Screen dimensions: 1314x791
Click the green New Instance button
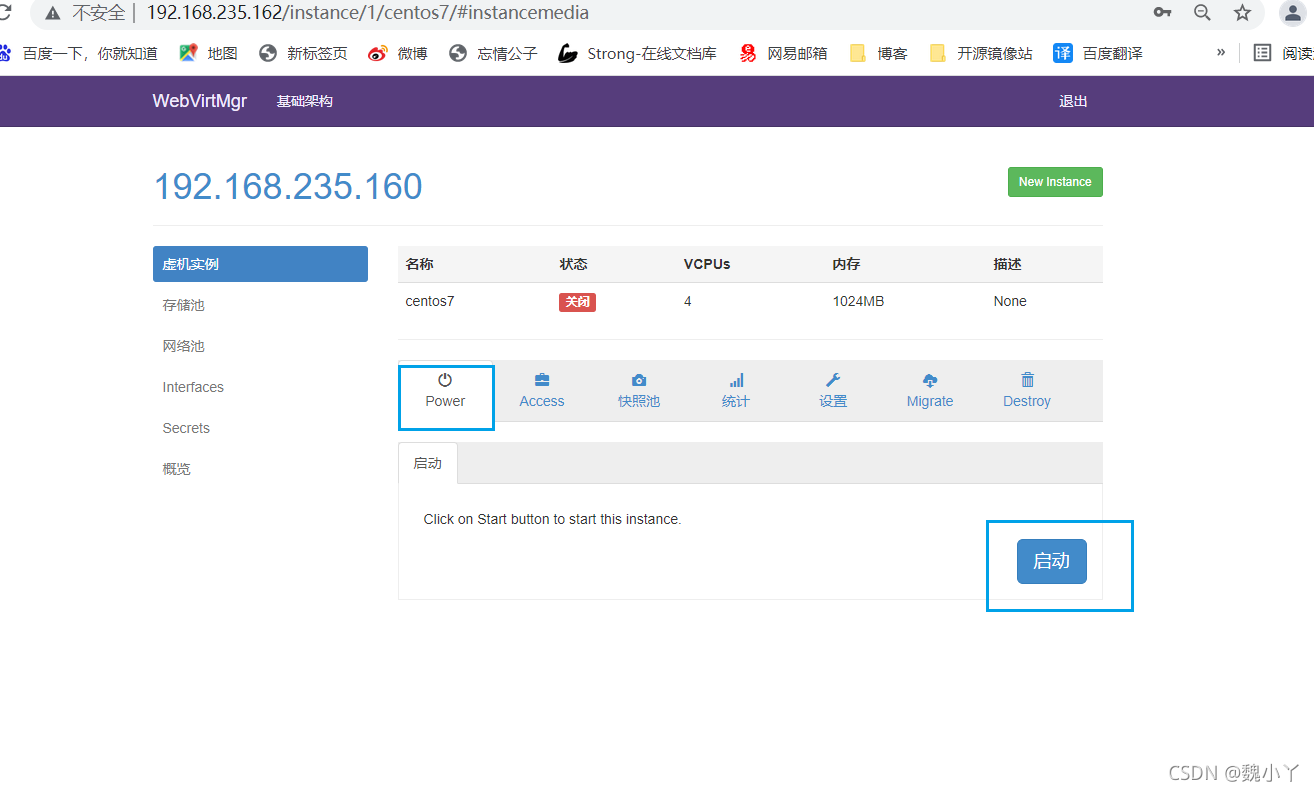coord(1055,182)
